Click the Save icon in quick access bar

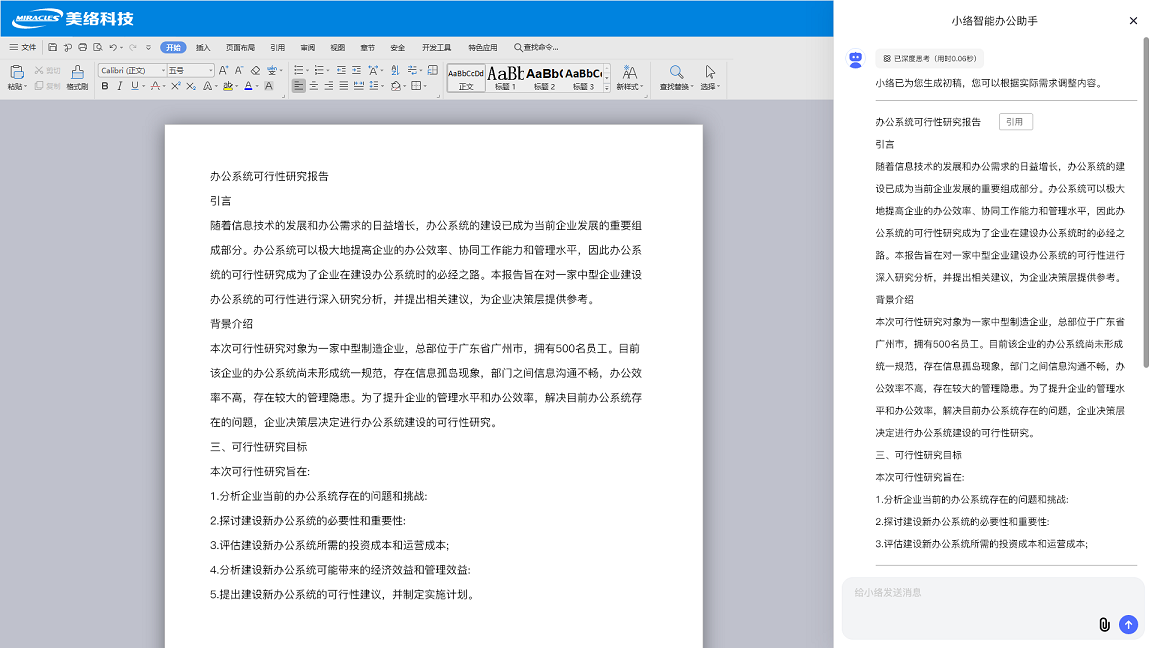click(x=53, y=47)
